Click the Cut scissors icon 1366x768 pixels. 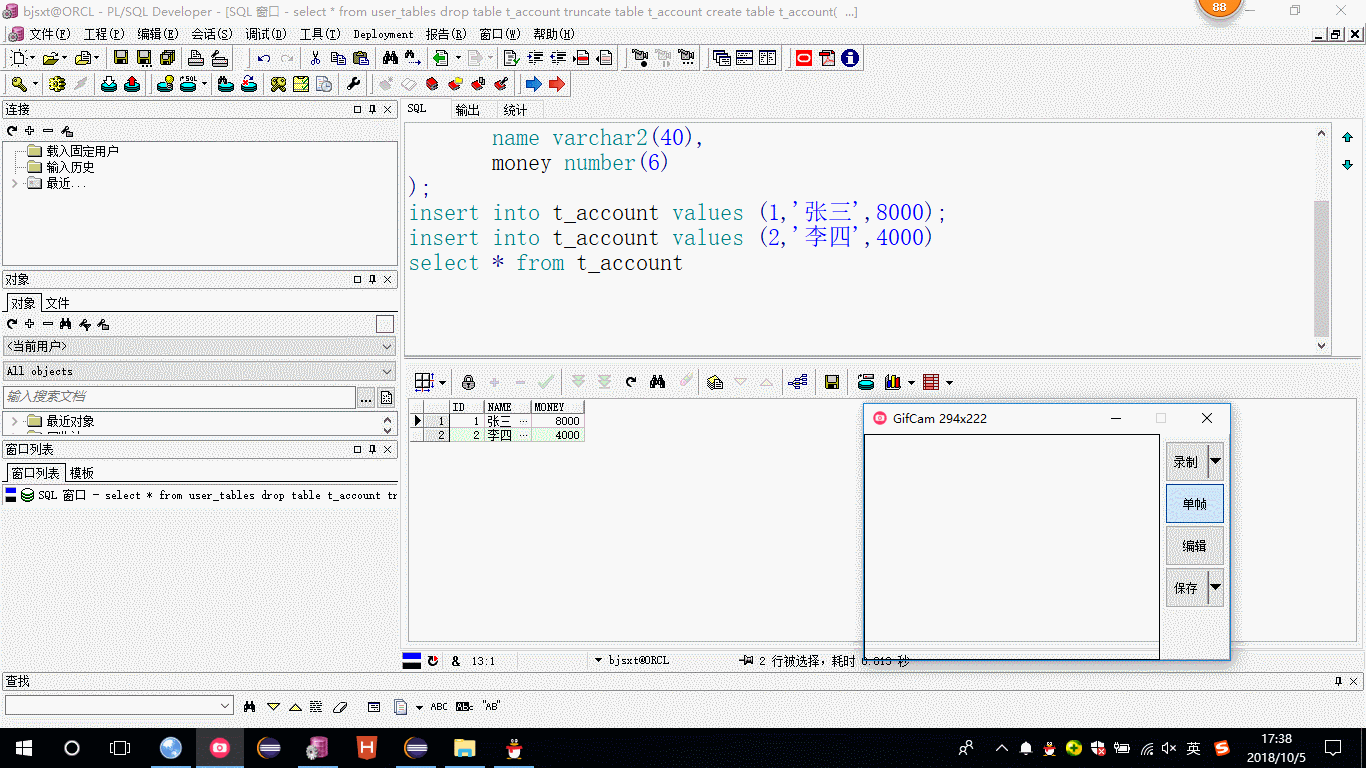pyautogui.click(x=315, y=58)
